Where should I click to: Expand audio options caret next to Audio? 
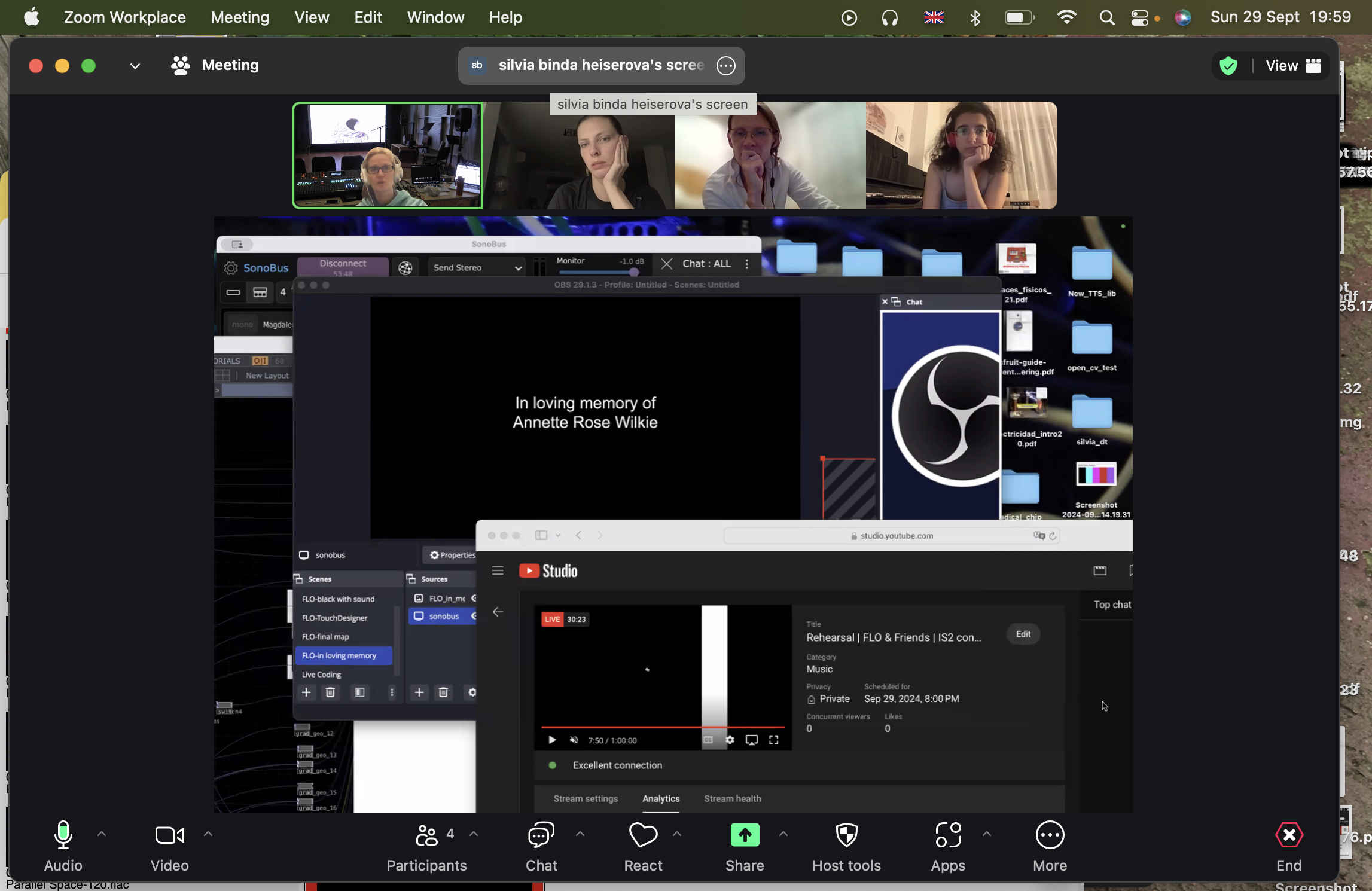102,833
